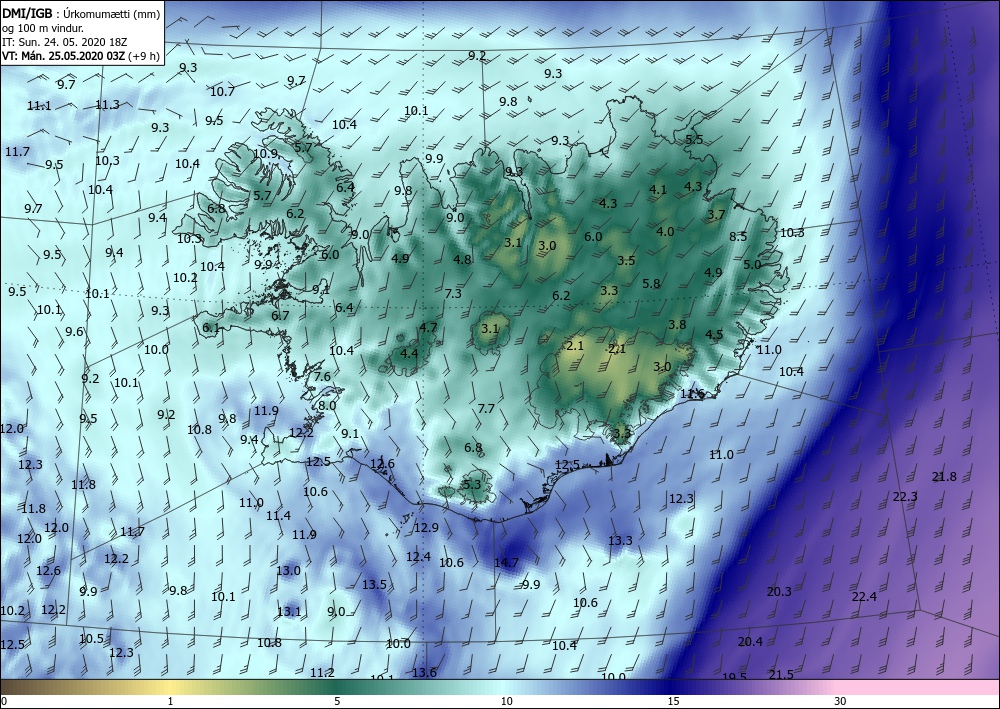Click the '12.9' value at the south coast
The image size is (1000, 709).
coord(426,528)
